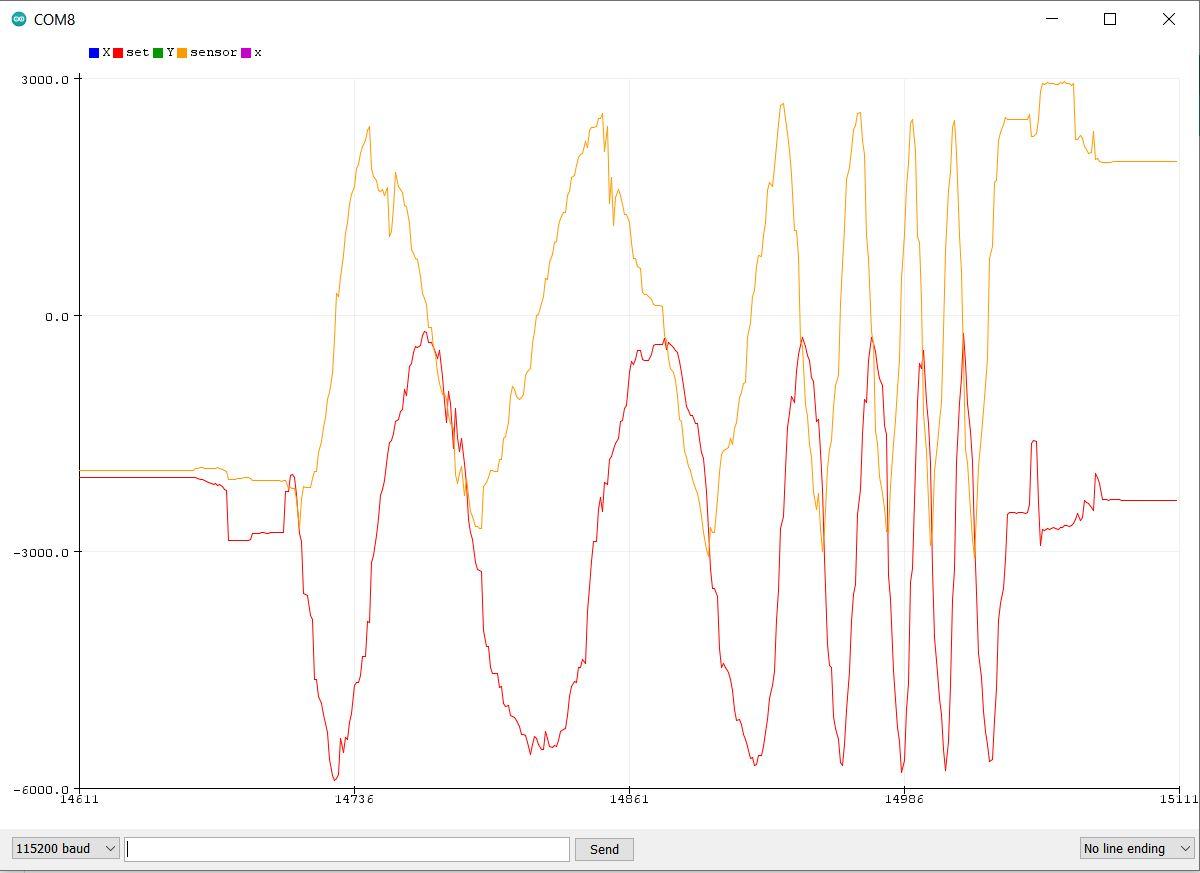Viewport: 1200px width, 873px height.
Task: Click the Arduino logo icon in title bar
Action: pos(19,19)
